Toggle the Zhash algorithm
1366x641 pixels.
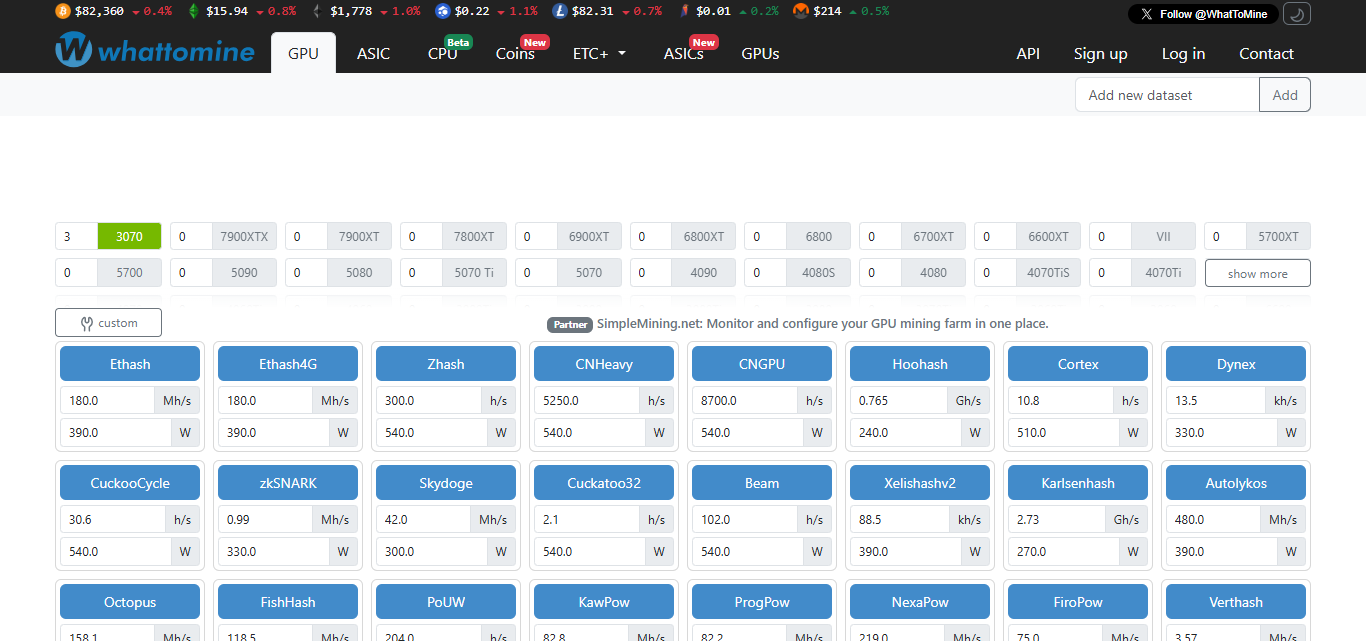(446, 364)
